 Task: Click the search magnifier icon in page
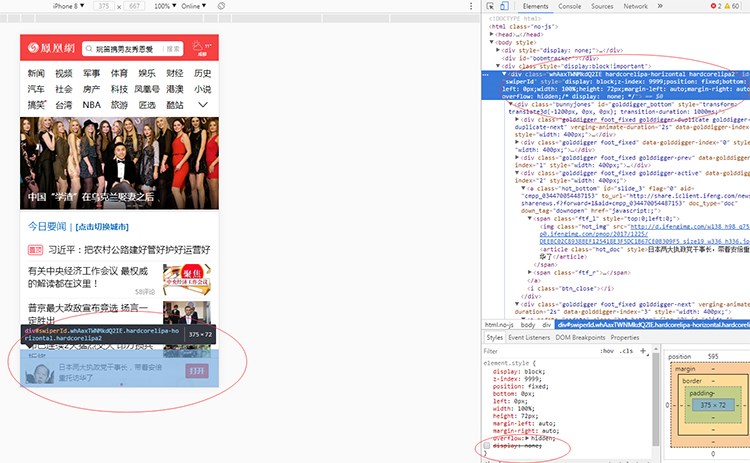click(x=89, y=49)
